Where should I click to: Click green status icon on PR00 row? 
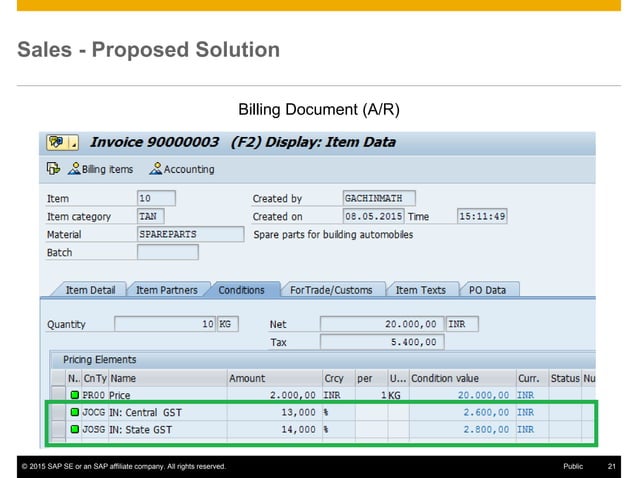(x=74, y=395)
